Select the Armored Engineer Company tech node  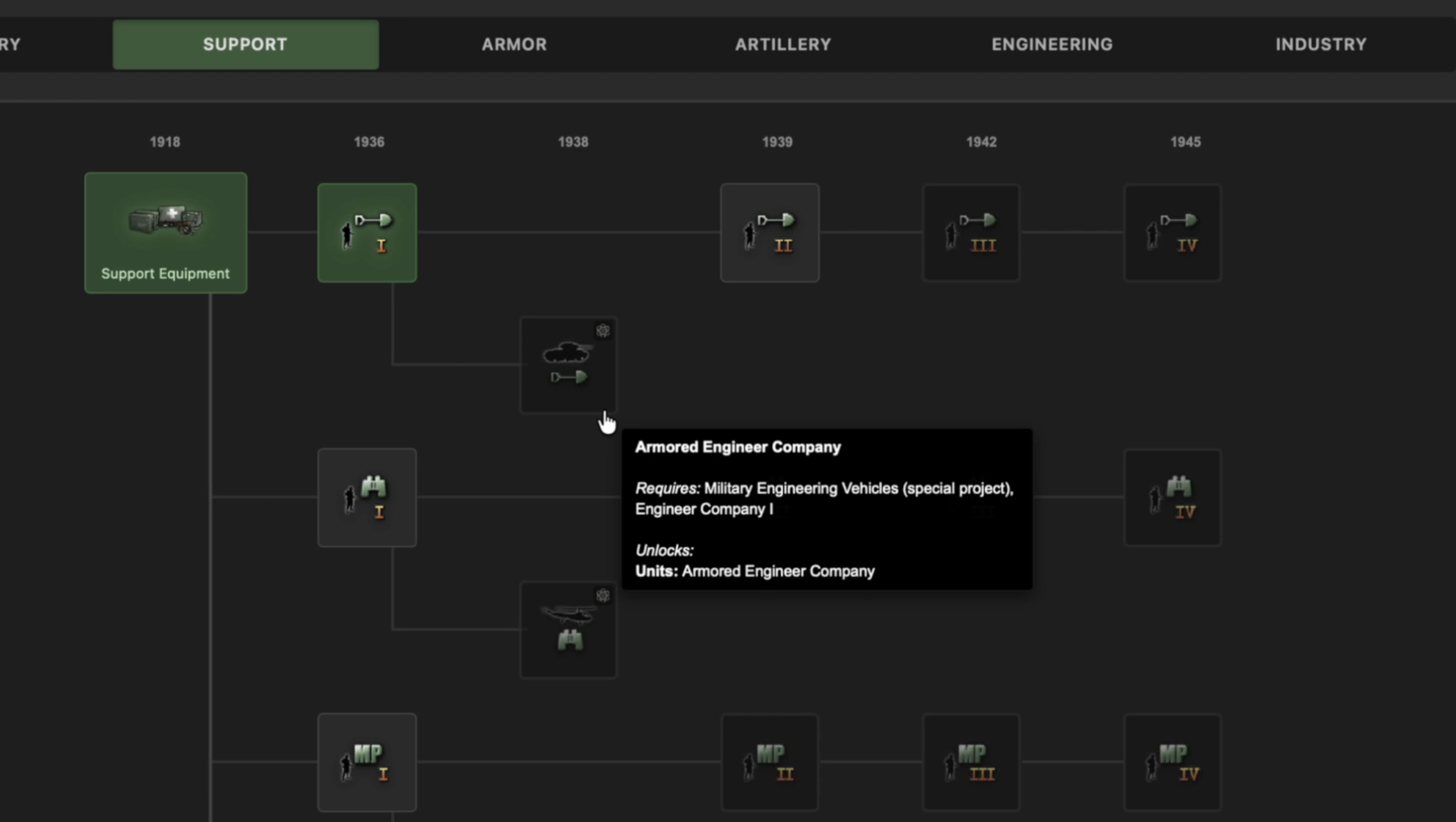[x=568, y=365]
